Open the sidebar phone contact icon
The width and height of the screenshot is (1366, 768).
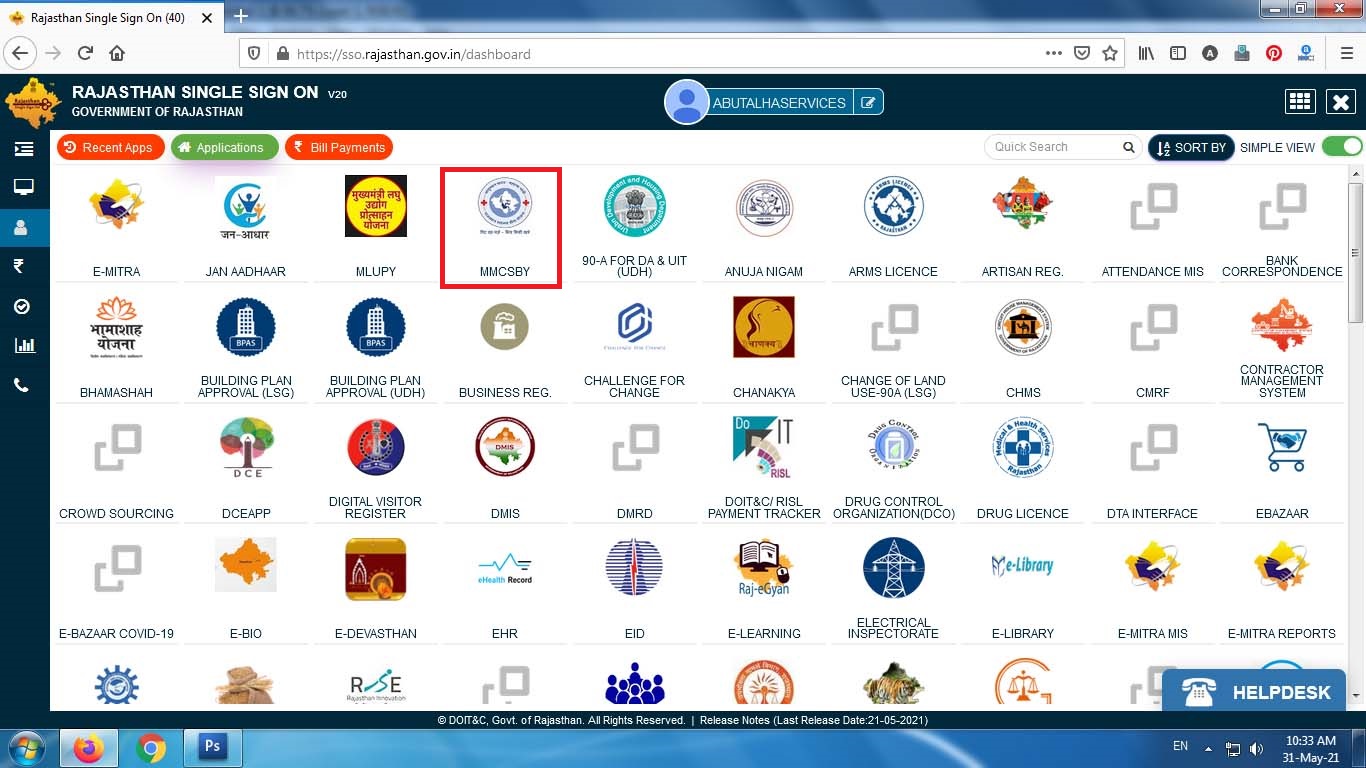tap(21, 385)
